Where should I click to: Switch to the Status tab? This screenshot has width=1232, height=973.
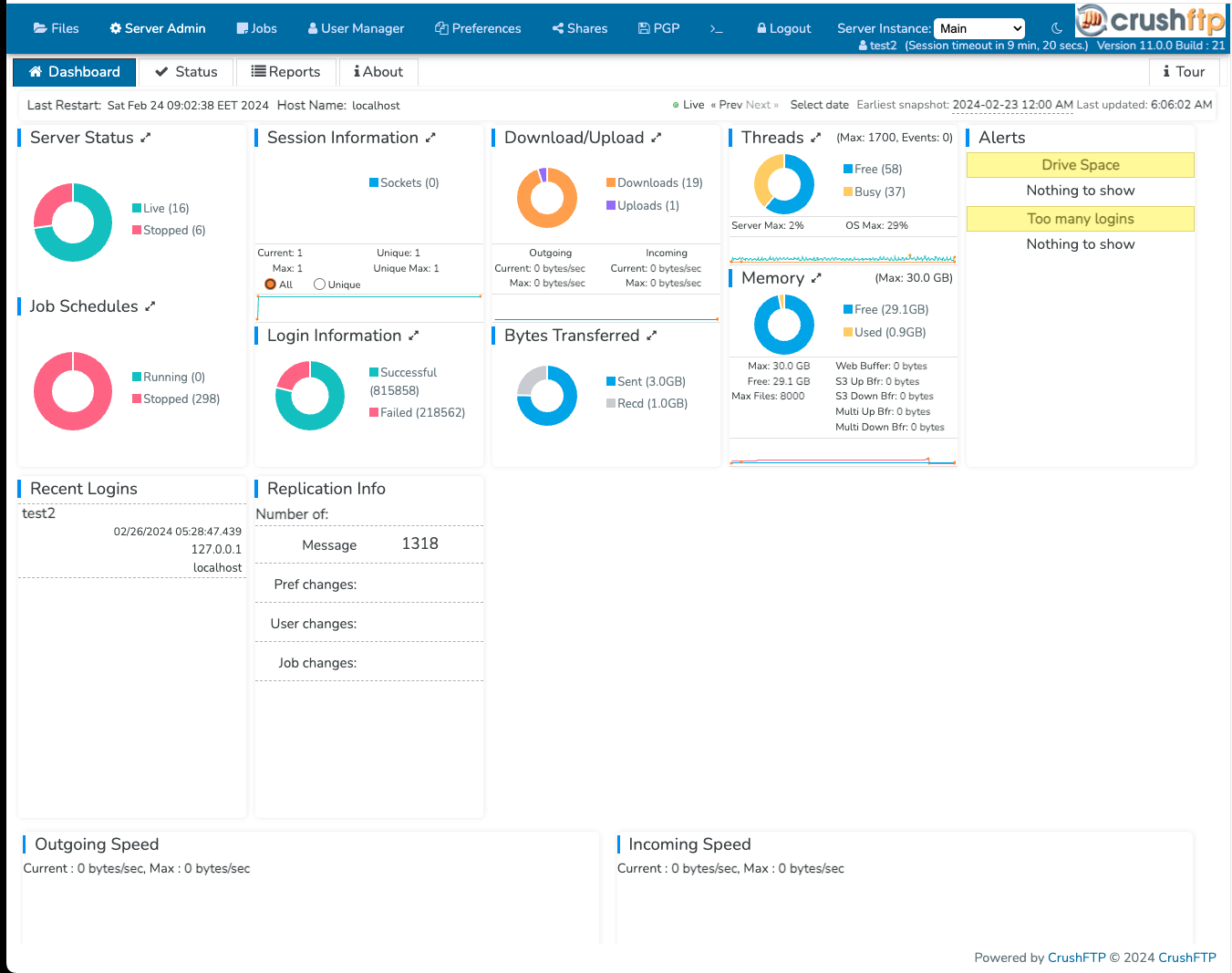click(185, 72)
